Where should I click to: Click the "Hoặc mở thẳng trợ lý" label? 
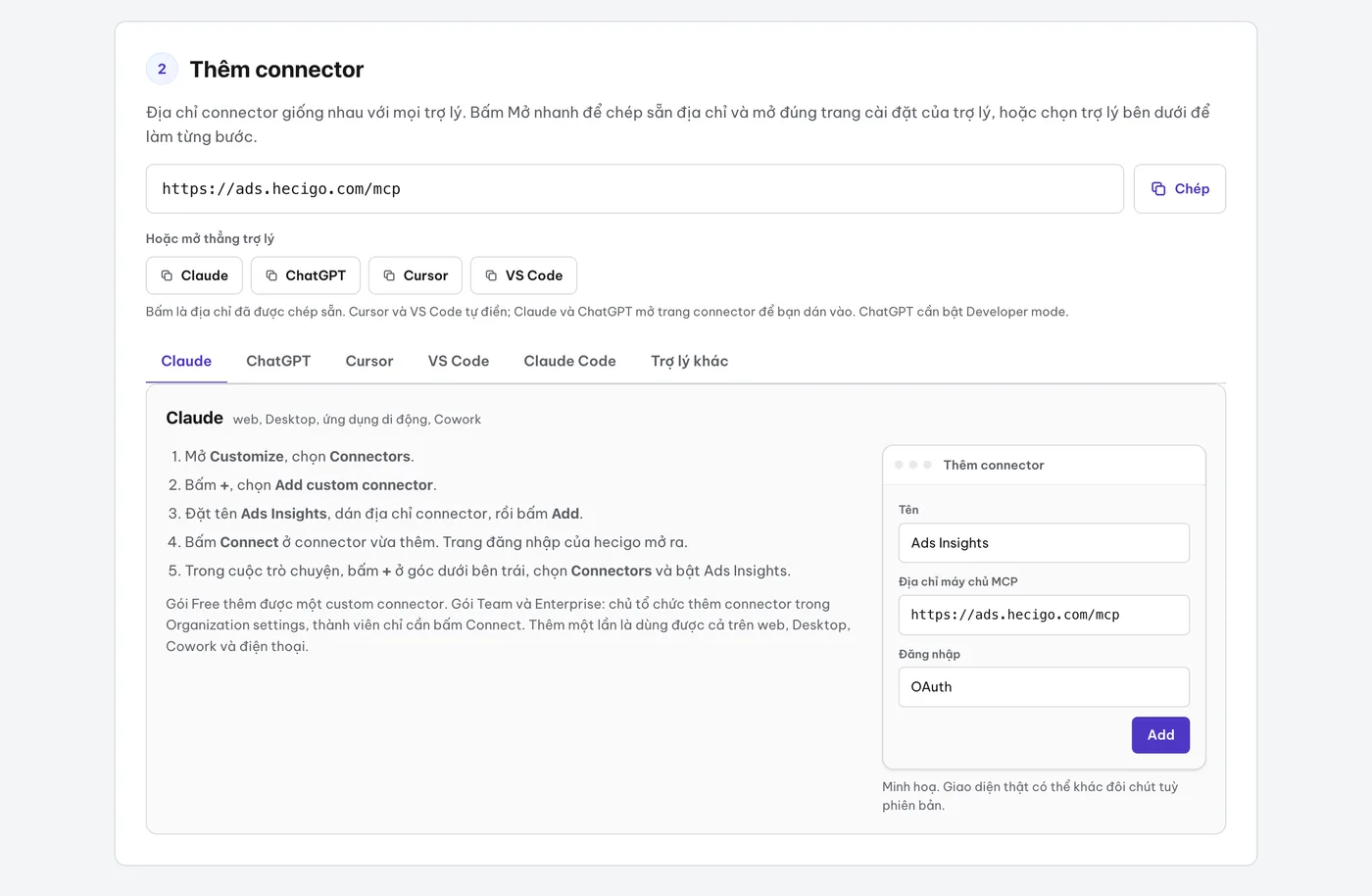(210, 238)
